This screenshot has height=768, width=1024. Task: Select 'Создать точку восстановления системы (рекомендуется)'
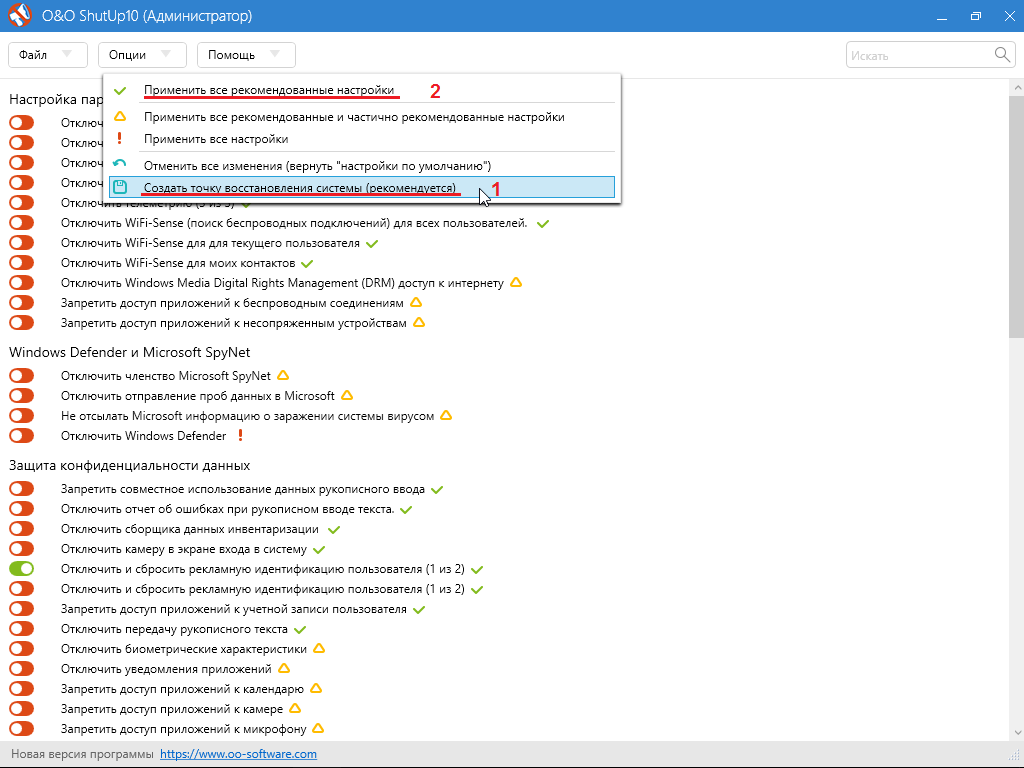(362, 187)
